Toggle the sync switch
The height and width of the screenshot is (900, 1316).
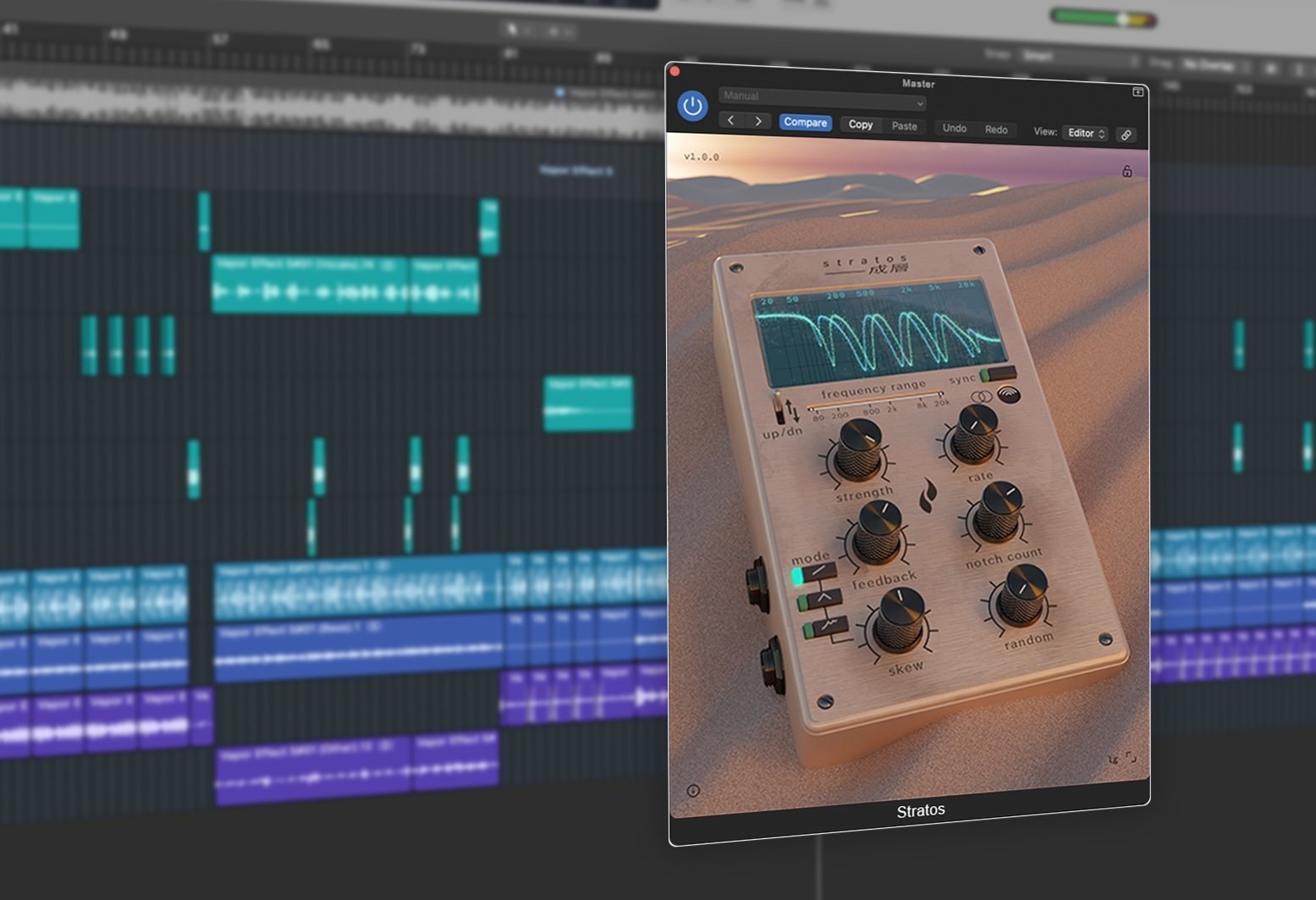pyautogui.click(x=998, y=373)
